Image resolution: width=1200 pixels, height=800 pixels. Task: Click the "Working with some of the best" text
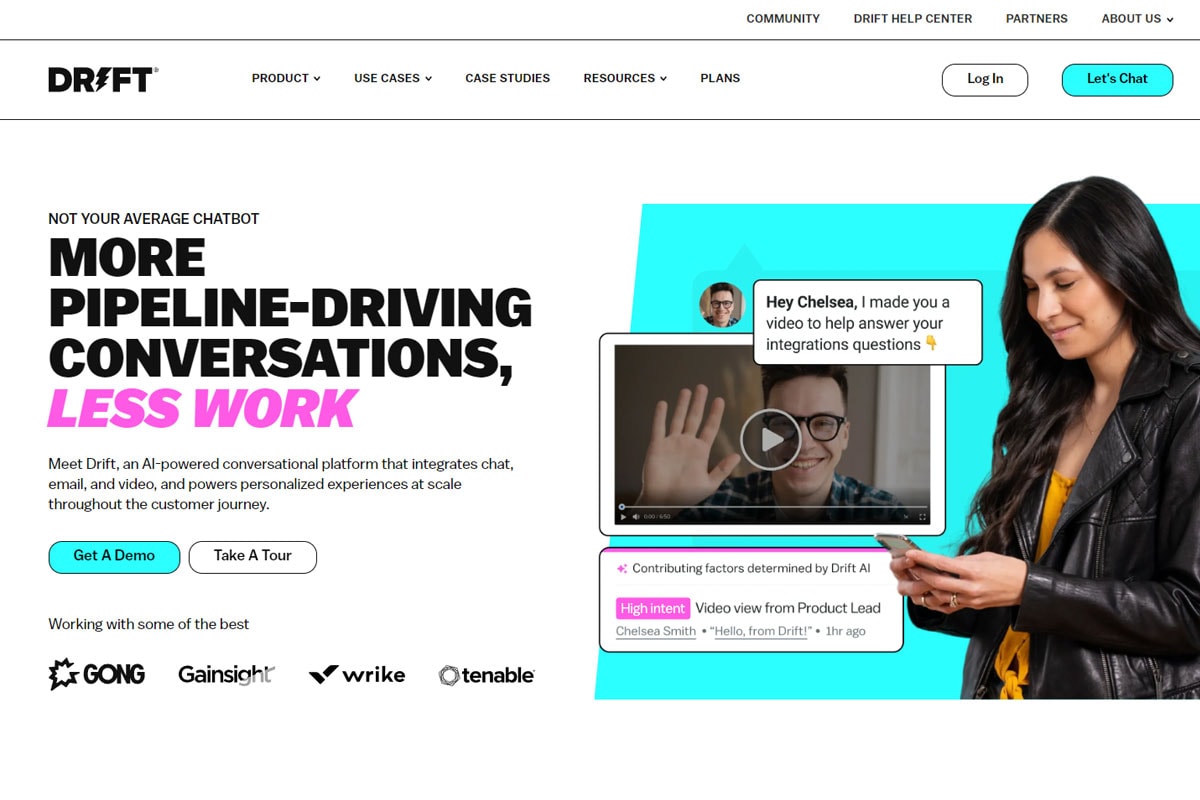tap(149, 624)
